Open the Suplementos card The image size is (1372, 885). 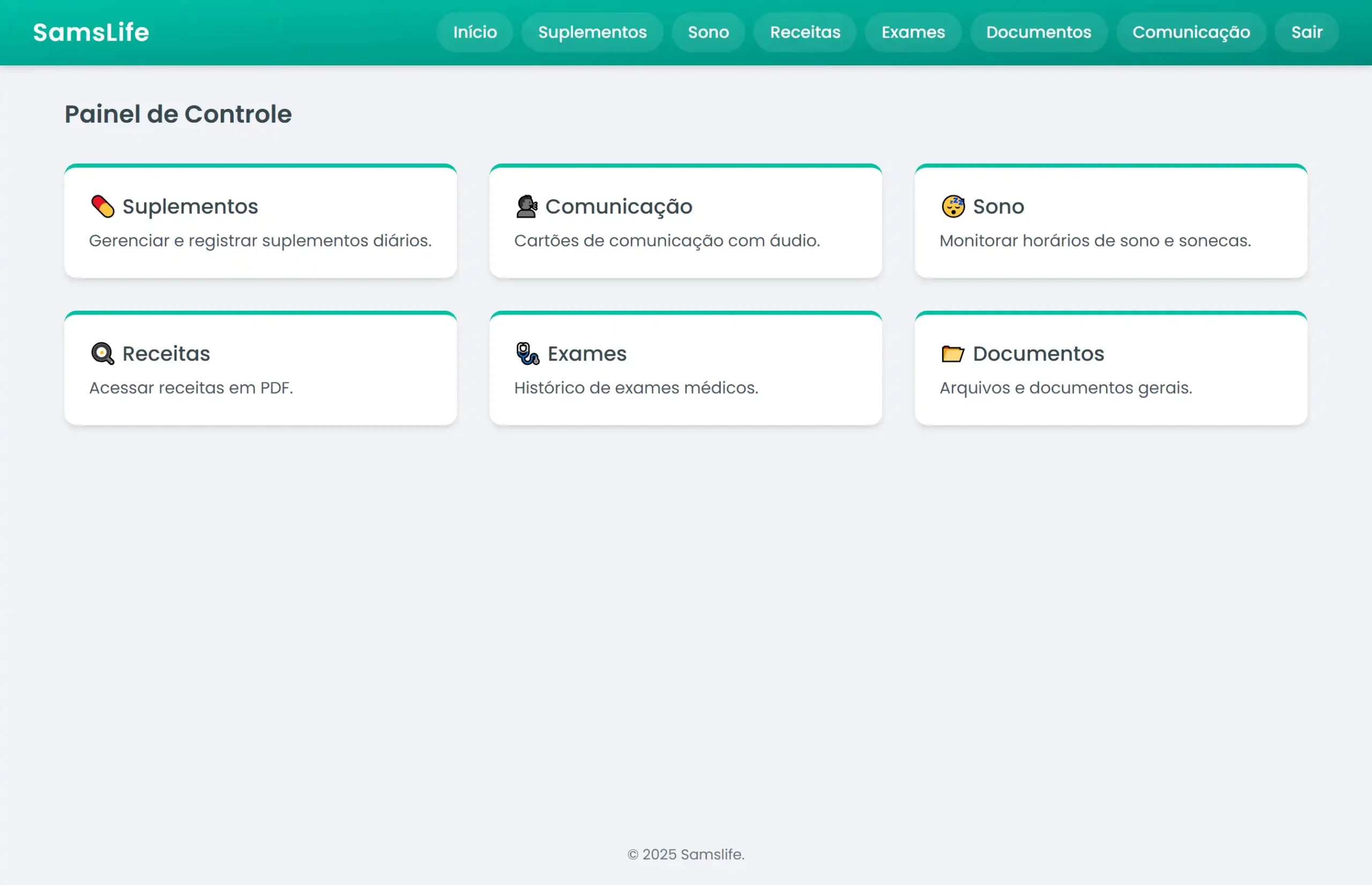pyautogui.click(x=260, y=221)
